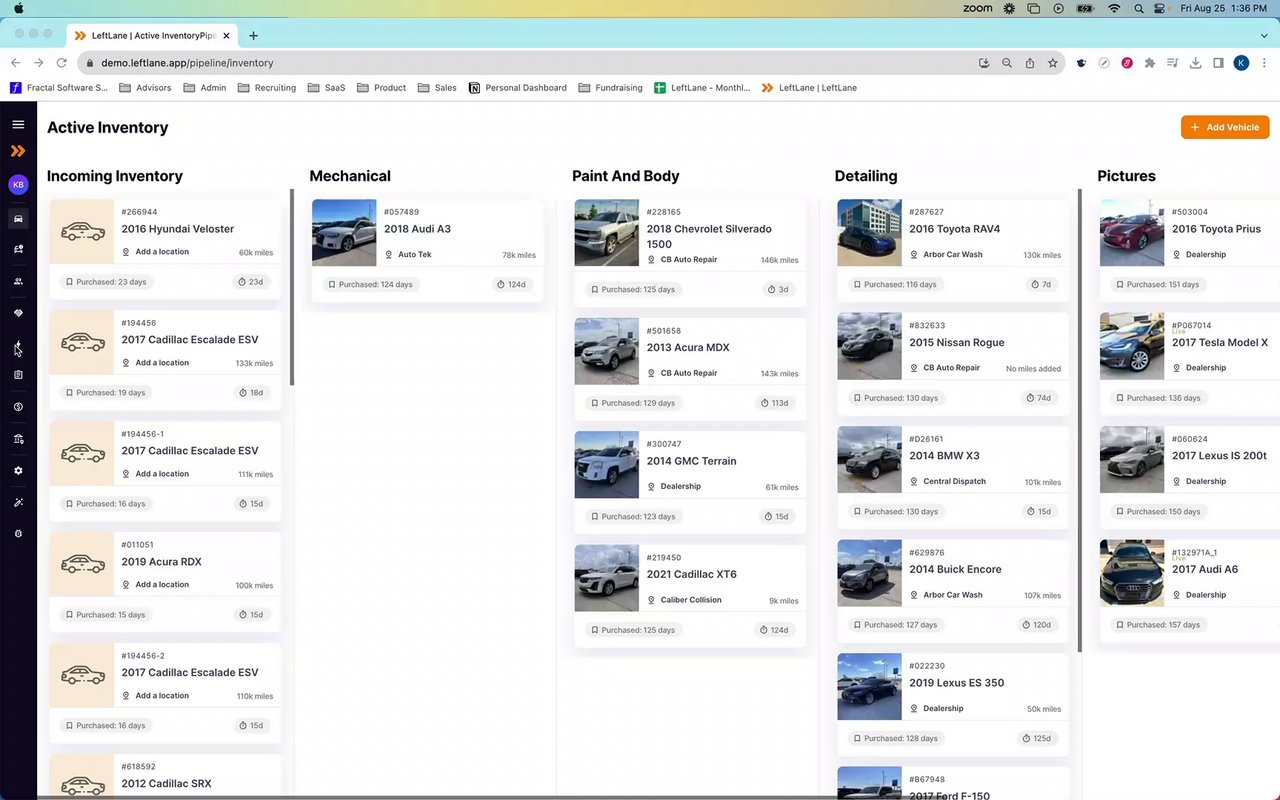Click the media controls icon in Chrome toolbar
The height and width of the screenshot is (800, 1280).
click(1173, 63)
